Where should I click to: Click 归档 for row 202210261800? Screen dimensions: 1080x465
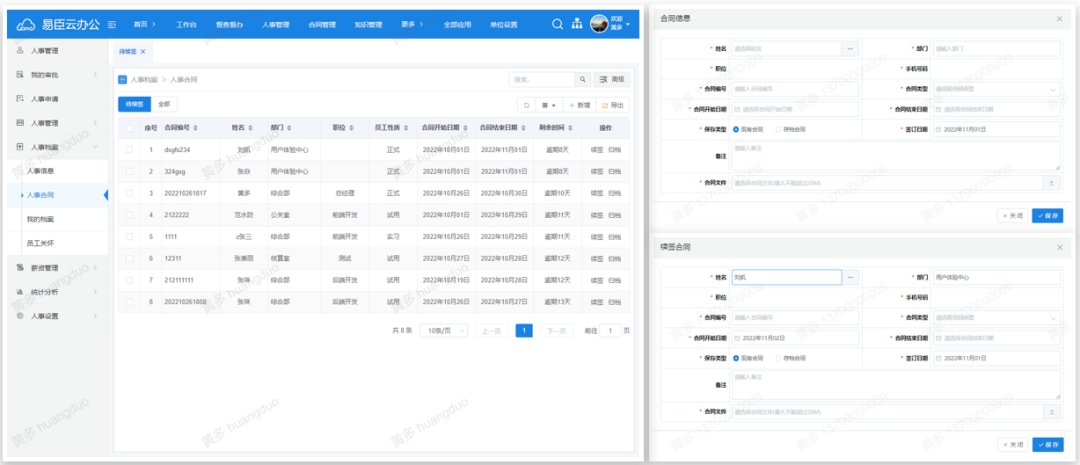point(614,302)
